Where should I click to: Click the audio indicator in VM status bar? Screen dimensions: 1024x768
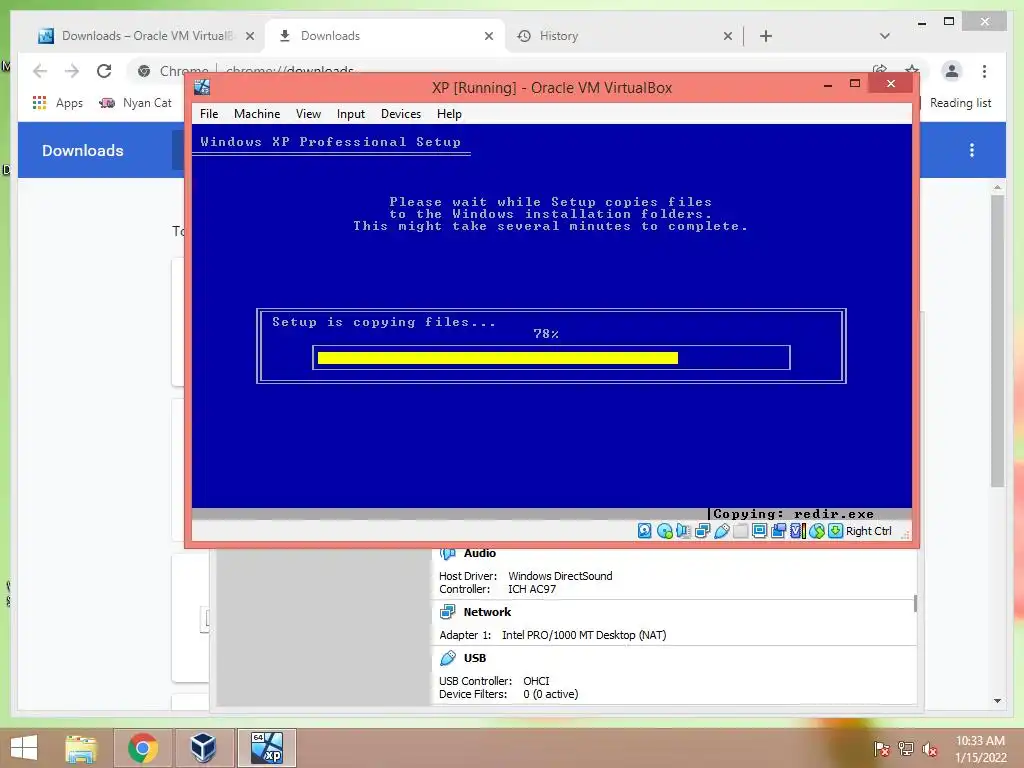pos(683,531)
